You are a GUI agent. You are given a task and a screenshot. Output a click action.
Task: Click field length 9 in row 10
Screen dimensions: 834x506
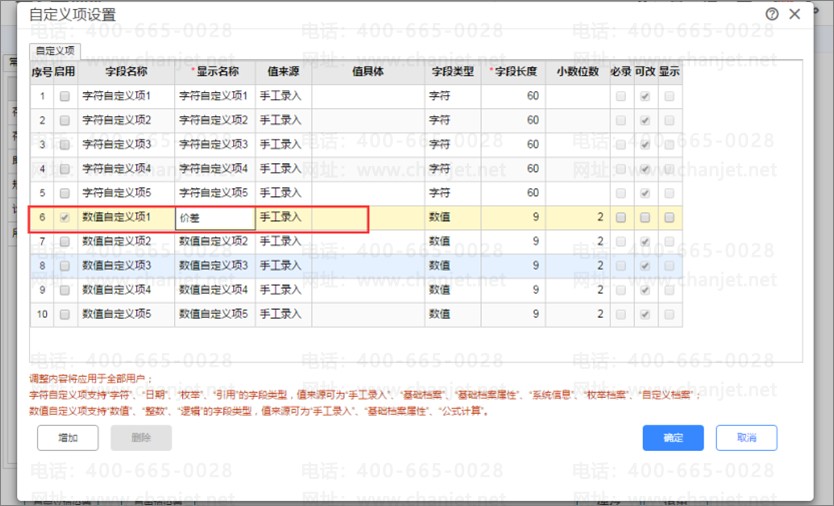click(x=513, y=314)
